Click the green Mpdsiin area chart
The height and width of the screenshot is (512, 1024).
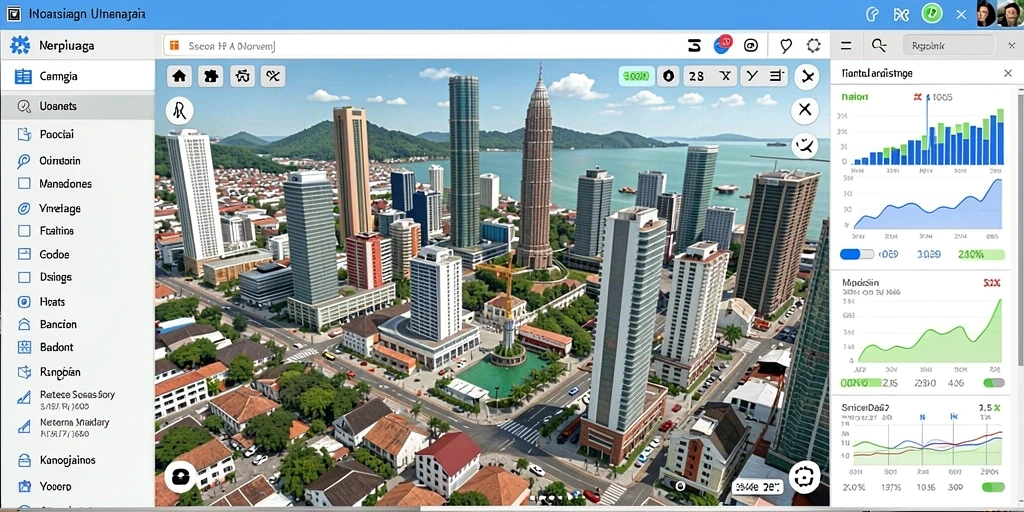[x=930, y=330]
